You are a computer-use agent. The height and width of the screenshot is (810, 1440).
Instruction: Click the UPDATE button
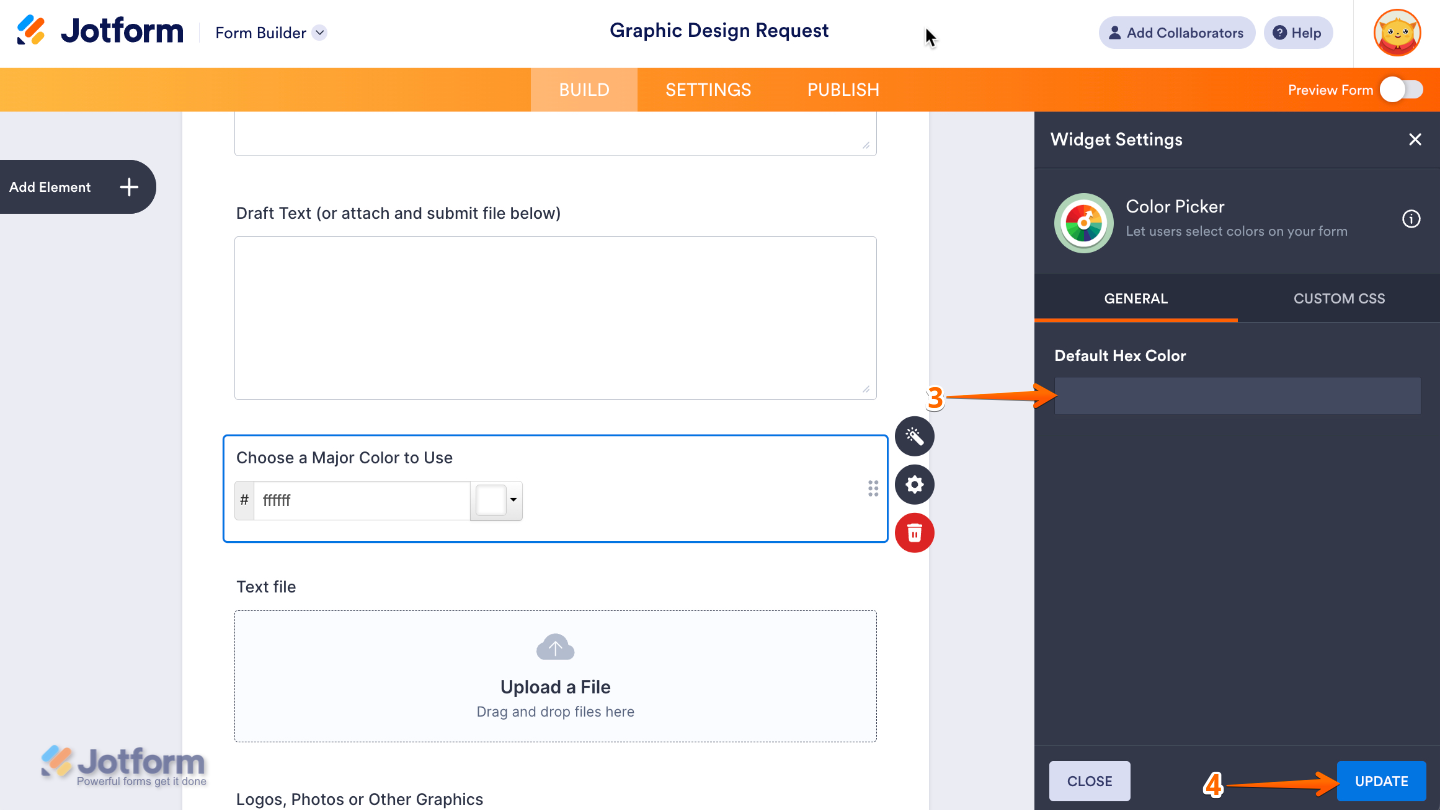pyautogui.click(x=1381, y=781)
